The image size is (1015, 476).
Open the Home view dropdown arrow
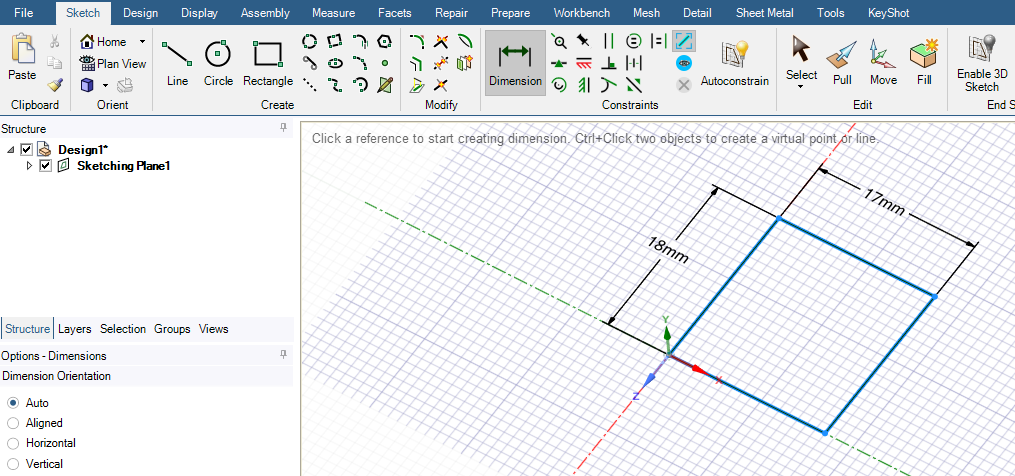coord(142,42)
